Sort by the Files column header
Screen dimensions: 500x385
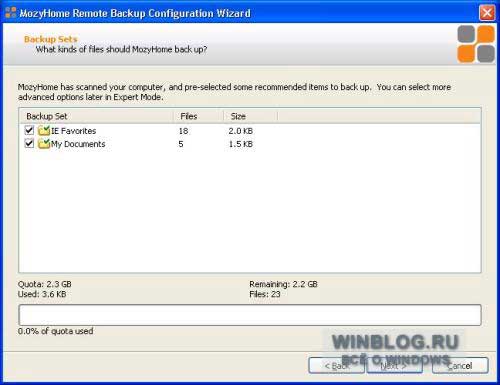(x=198, y=116)
